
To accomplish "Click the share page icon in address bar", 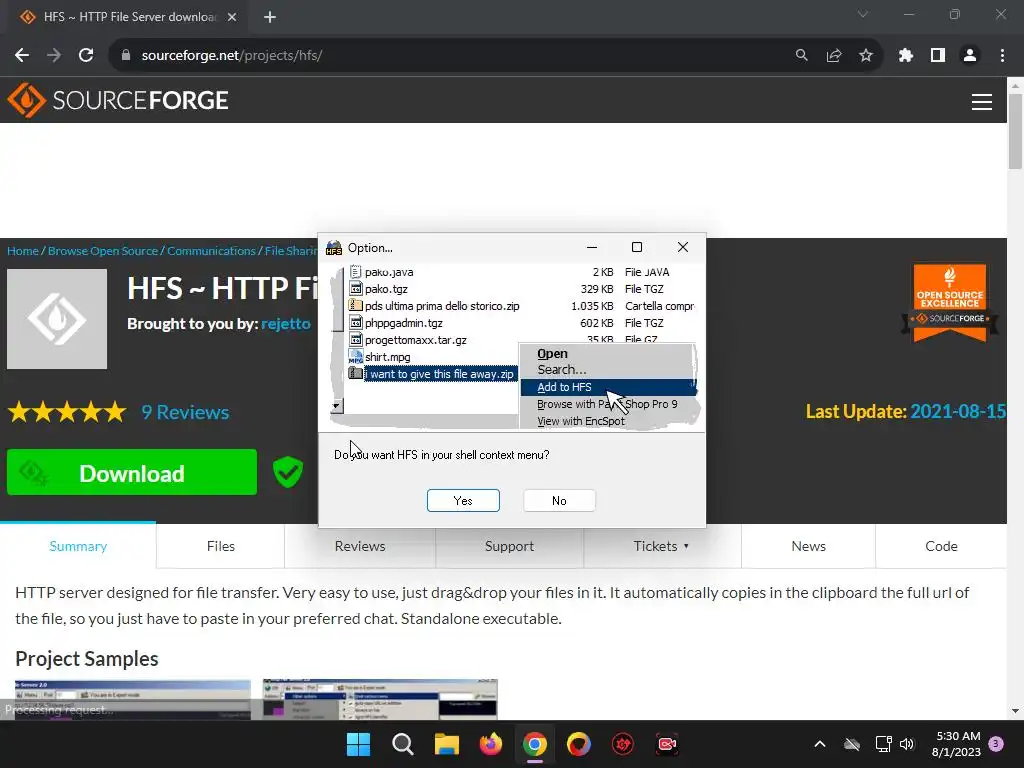I will pyautogui.click(x=833, y=56).
